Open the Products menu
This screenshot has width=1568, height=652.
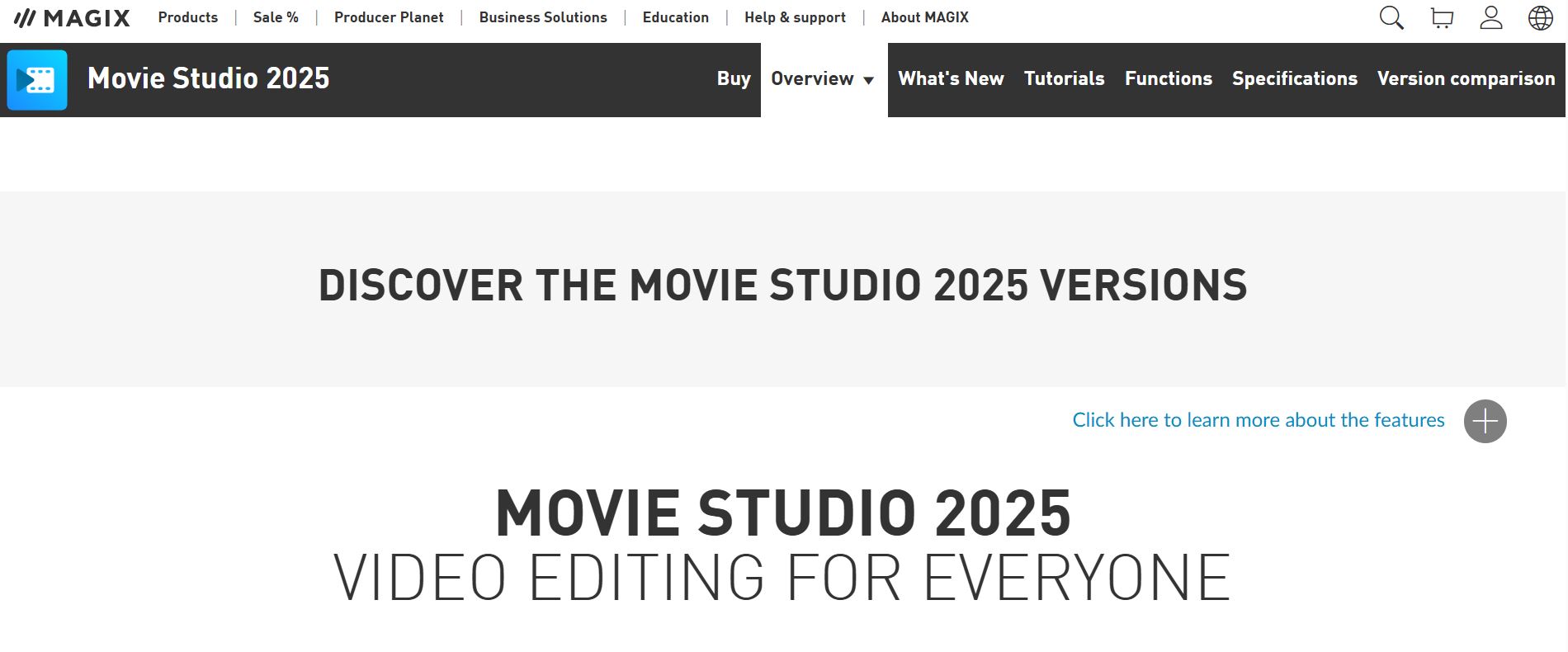tap(188, 17)
